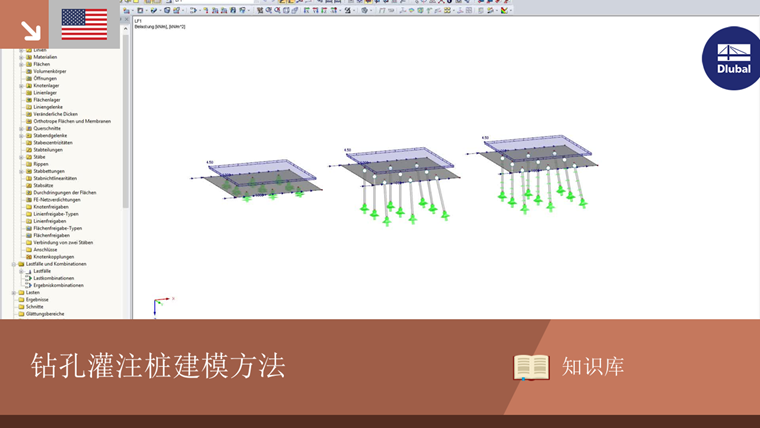Click the 钻孔灌注桩建模方法 title text

(x=158, y=365)
